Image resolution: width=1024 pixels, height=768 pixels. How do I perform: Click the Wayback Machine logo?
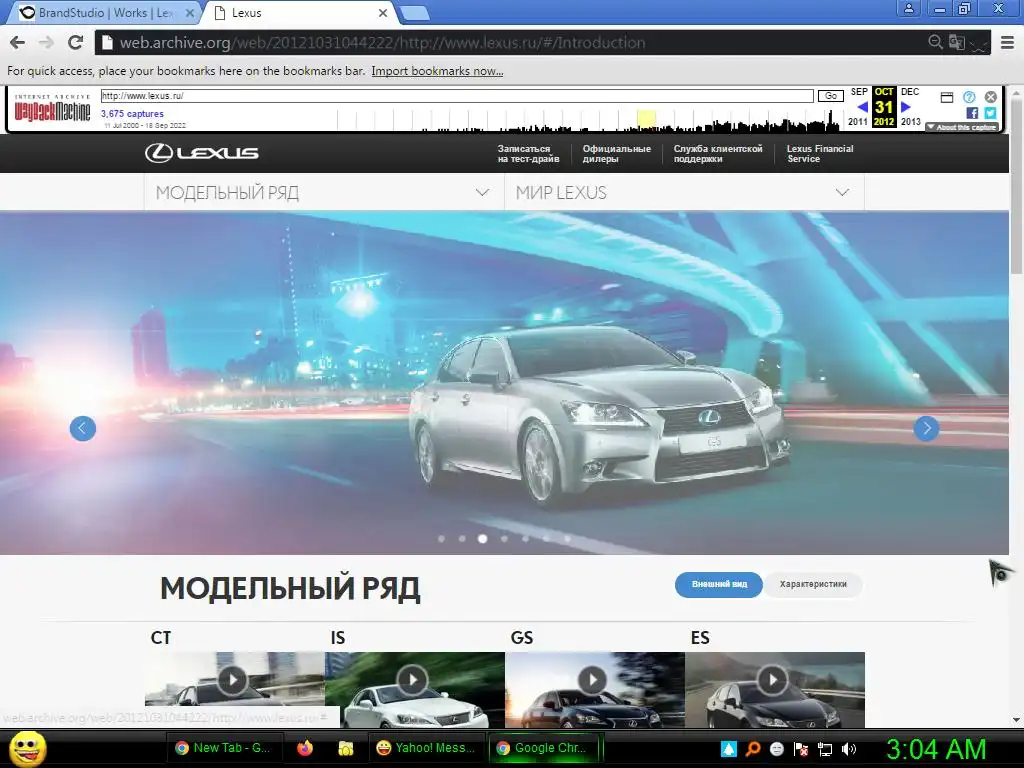[x=52, y=109]
